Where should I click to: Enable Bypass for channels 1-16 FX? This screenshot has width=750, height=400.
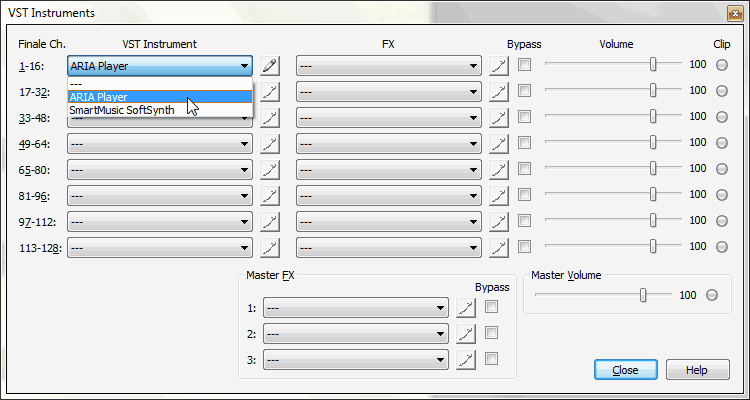525,65
